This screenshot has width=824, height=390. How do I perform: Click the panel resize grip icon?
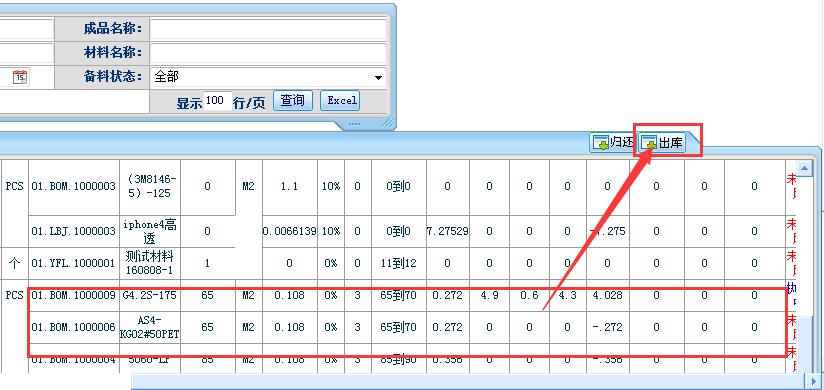(387, 123)
